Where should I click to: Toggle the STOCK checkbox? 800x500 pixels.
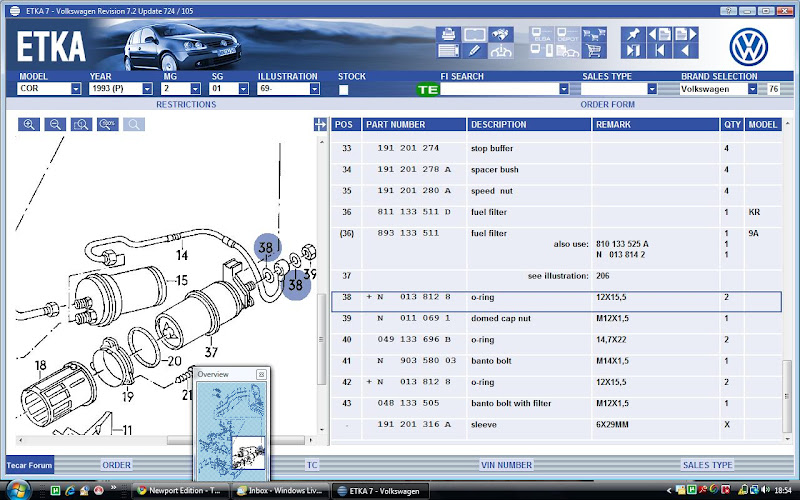click(344, 90)
